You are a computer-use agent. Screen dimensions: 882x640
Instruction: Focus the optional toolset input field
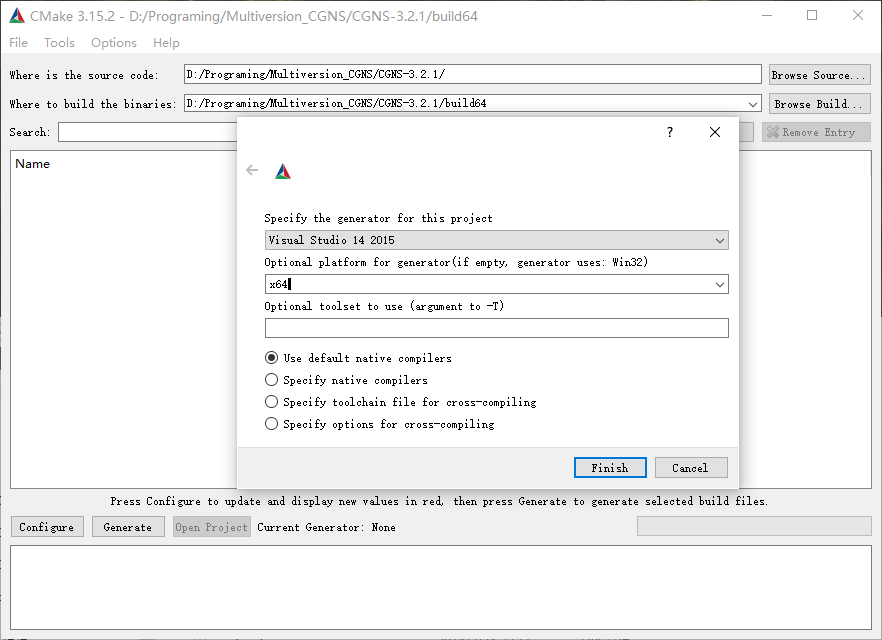[497, 328]
